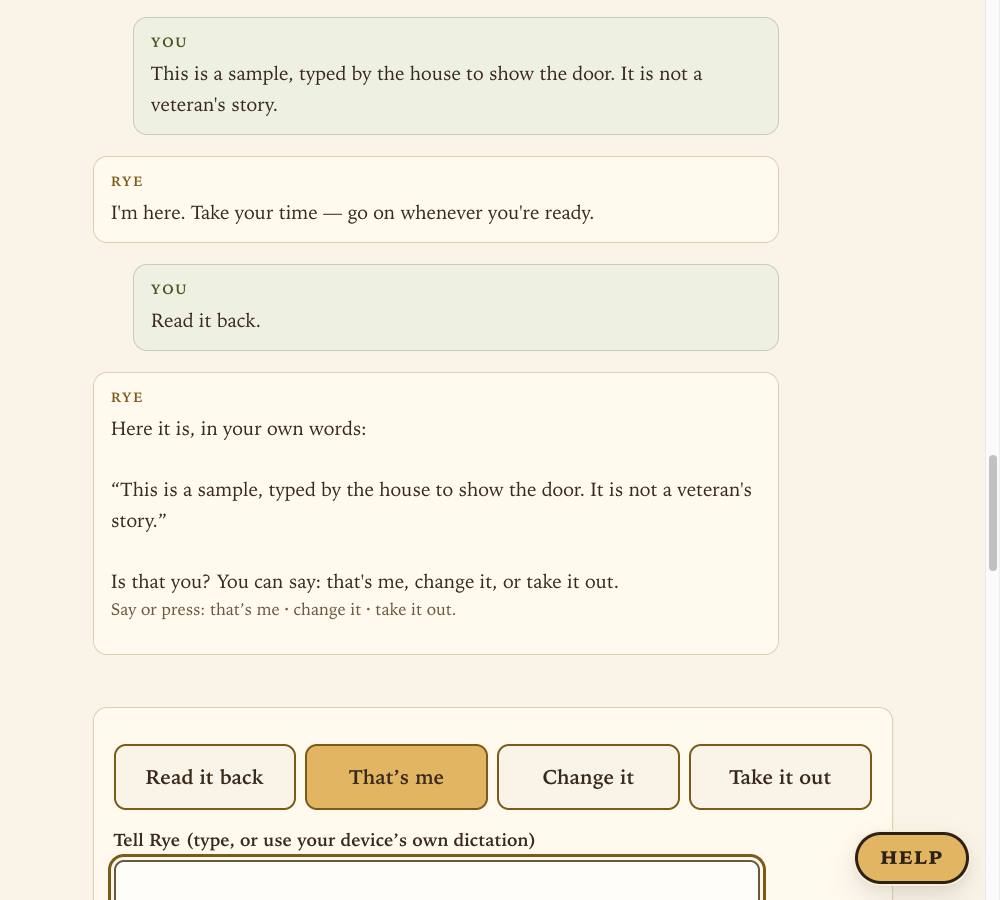Click the RYE label on first reply
The image size is (1000, 900).
(x=127, y=181)
